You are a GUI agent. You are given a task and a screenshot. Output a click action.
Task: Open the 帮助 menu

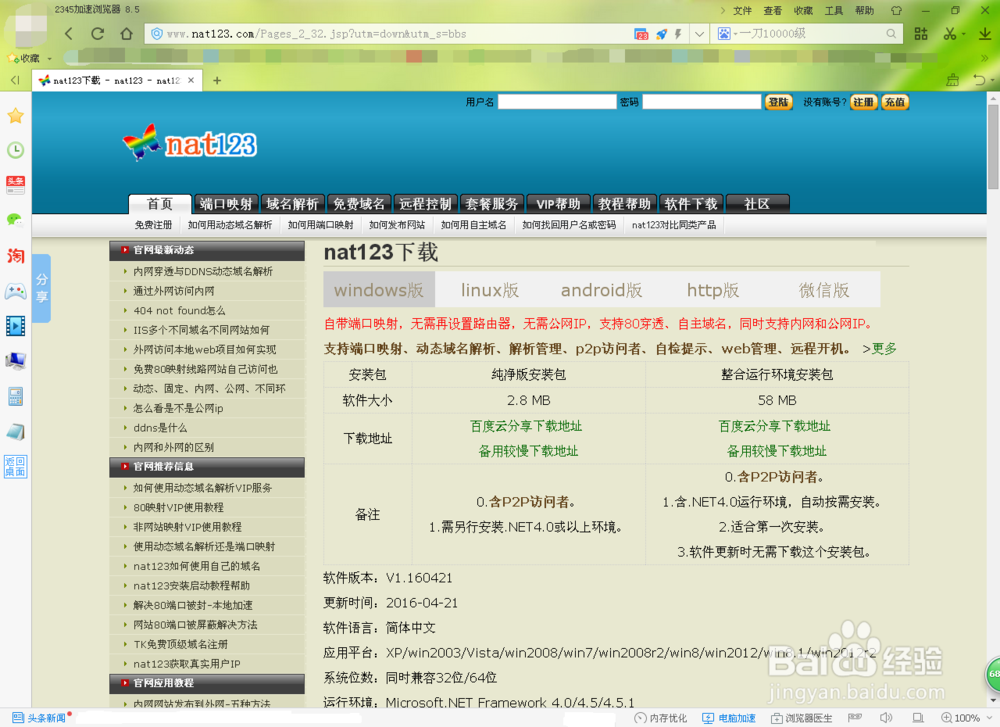click(865, 10)
